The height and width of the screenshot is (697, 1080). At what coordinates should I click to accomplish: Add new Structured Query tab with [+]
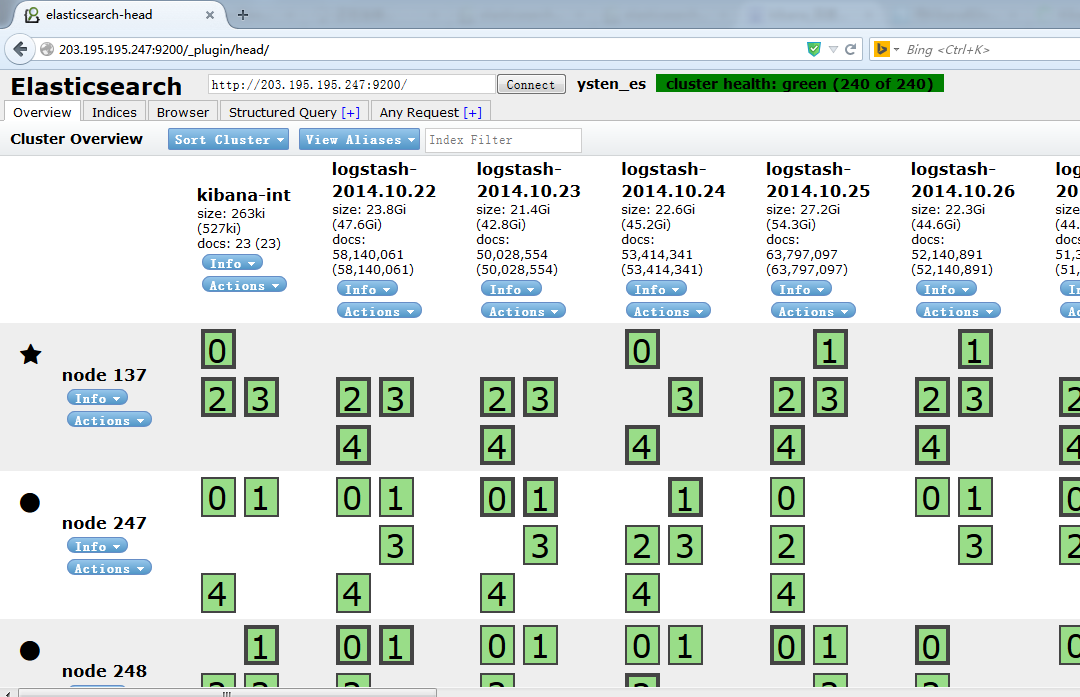coord(351,112)
